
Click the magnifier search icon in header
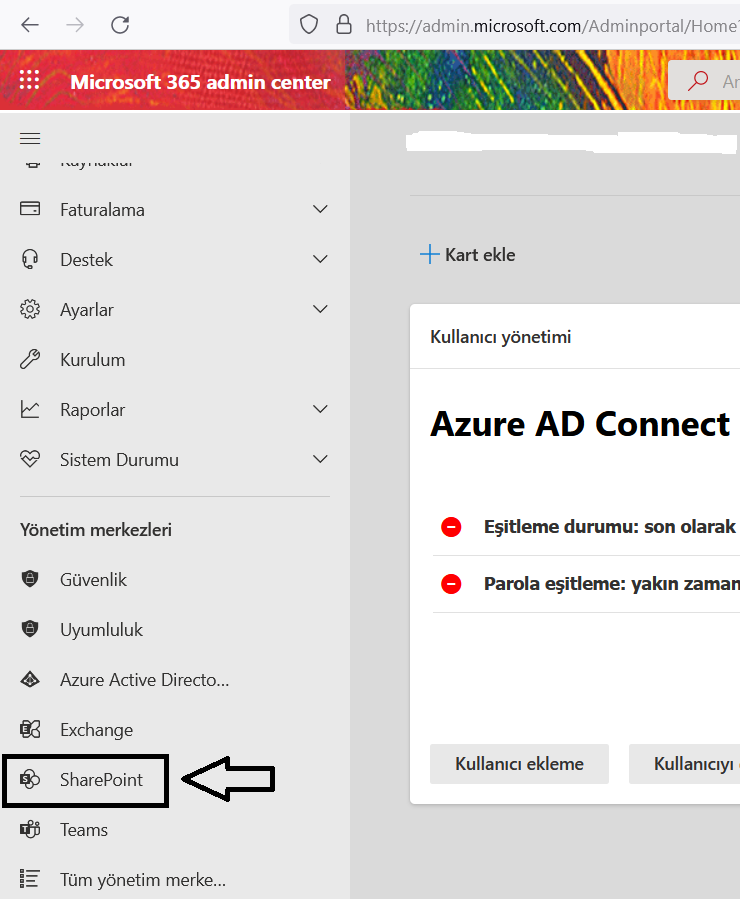point(698,80)
